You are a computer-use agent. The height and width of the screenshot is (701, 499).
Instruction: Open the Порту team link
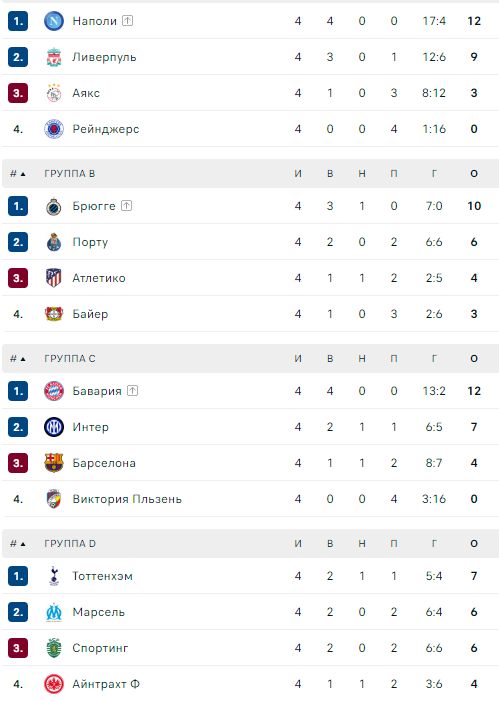(90, 242)
